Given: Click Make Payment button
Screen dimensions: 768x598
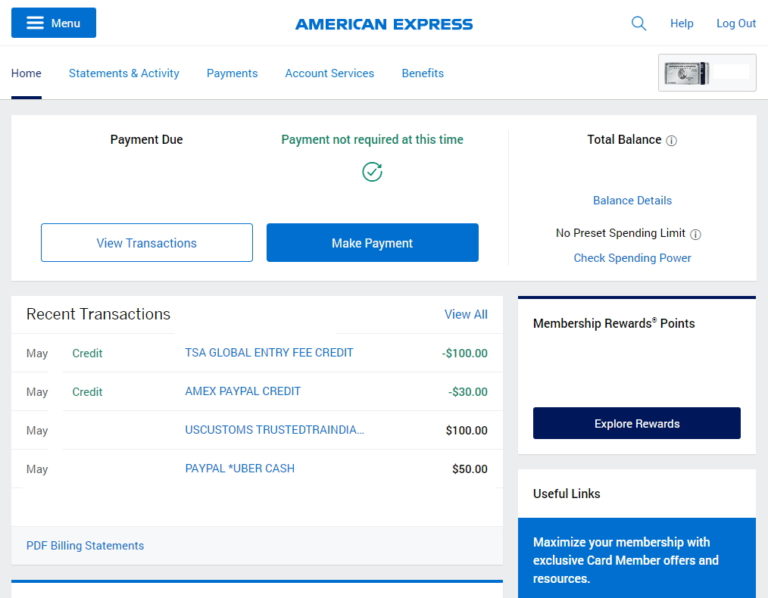Looking at the screenshot, I should point(372,242).
